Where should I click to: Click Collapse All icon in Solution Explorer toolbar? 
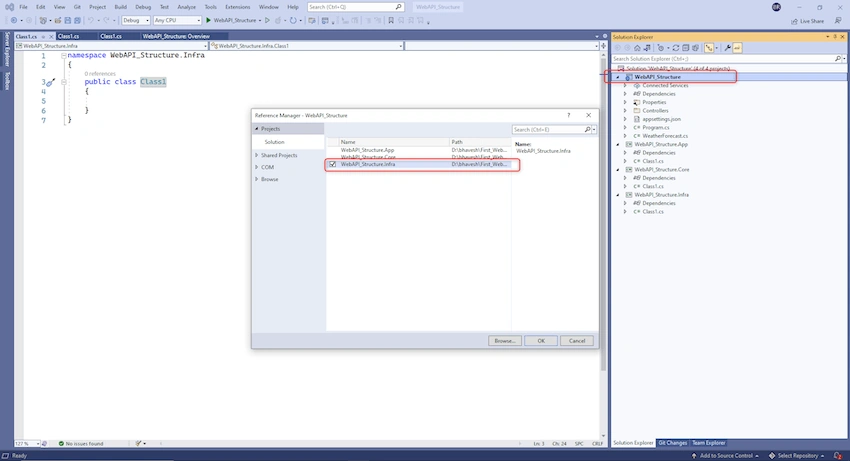coord(686,48)
